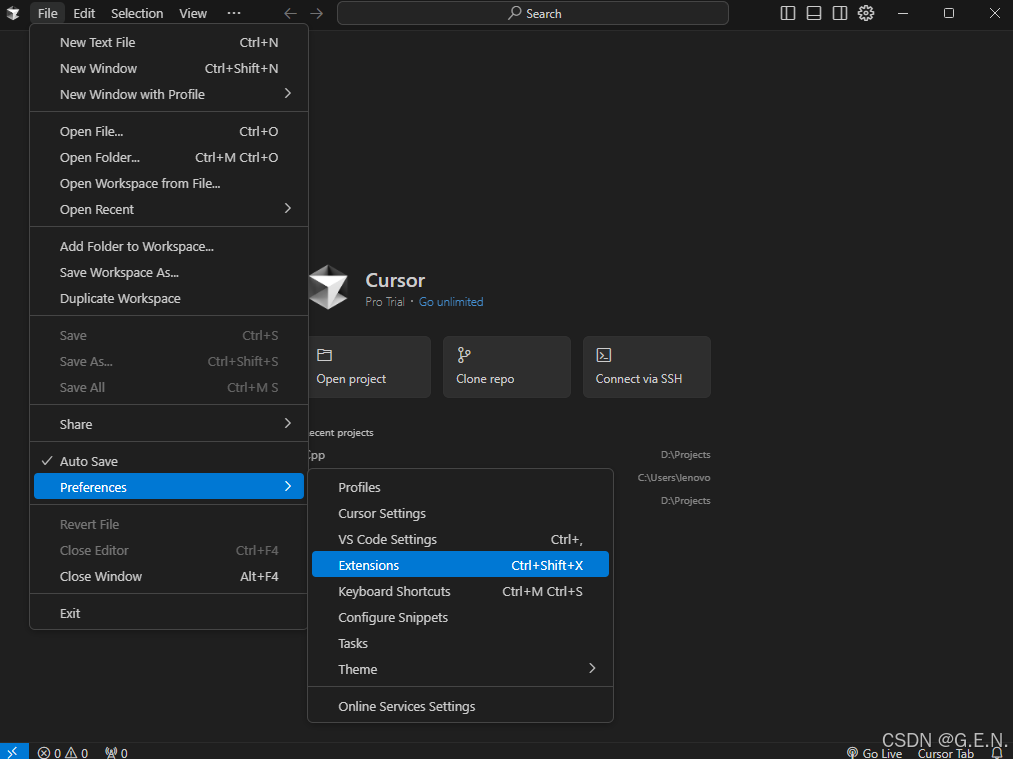Click the Cursor logo in the title bar

point(13,14)
